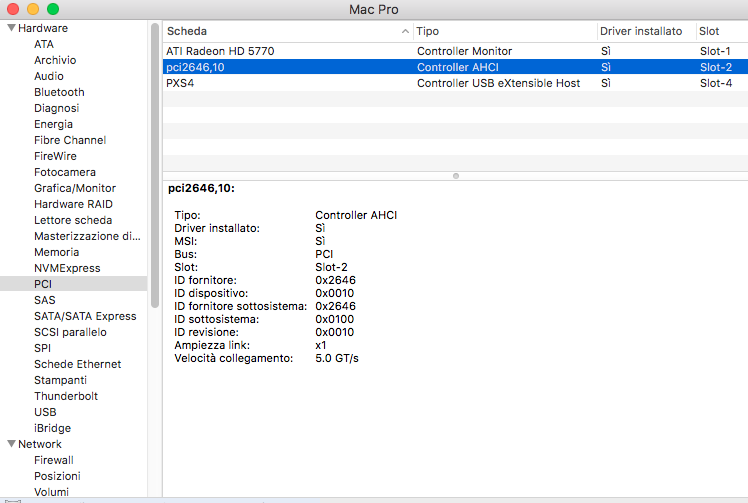This screenshot has height=503, width=748.
Task: Click the Slot-4 cell
Action: pos(716,83)
